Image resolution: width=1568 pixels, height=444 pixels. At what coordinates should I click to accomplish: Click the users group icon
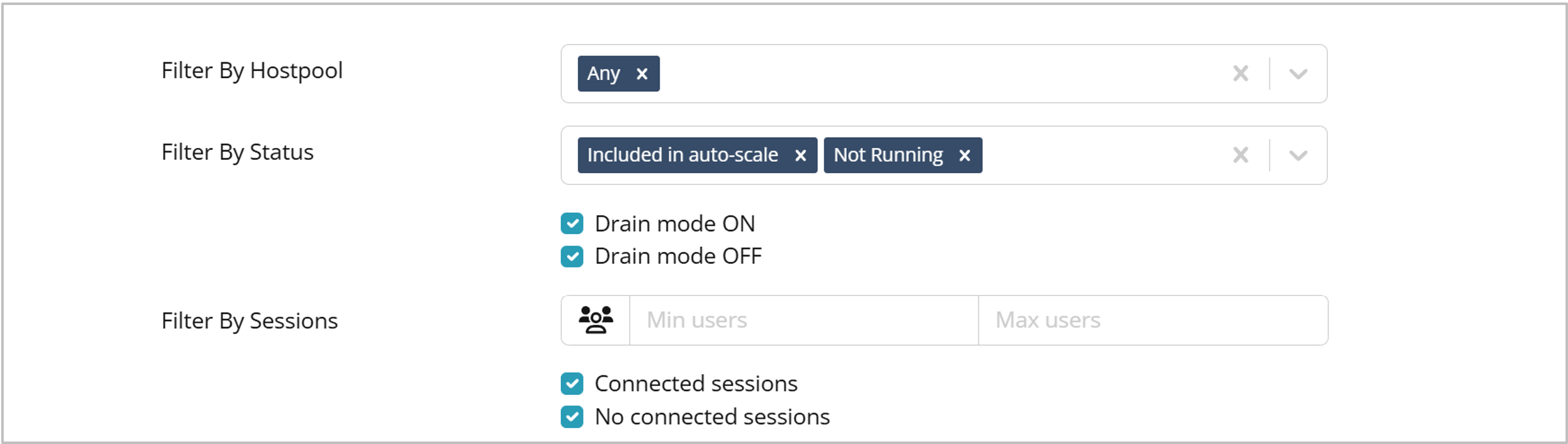[x=596, y=320]
